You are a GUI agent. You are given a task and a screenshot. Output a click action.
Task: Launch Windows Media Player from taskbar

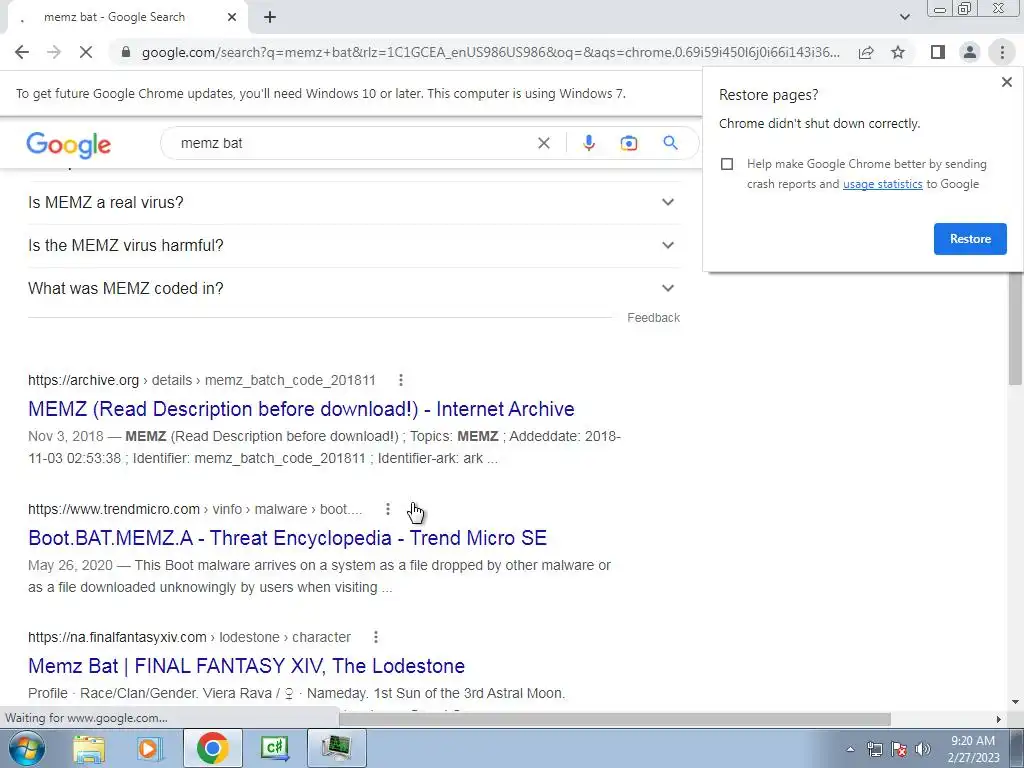click(x=150, y=748)
